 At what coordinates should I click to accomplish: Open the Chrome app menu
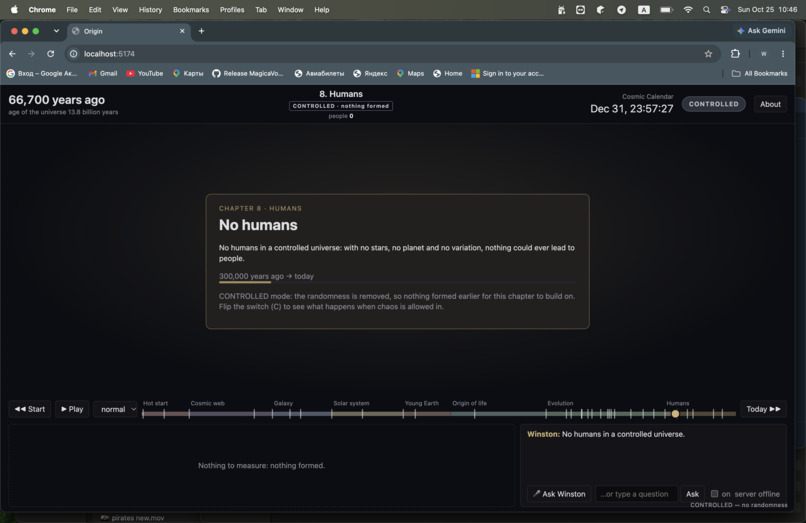(x=42, y=10)
